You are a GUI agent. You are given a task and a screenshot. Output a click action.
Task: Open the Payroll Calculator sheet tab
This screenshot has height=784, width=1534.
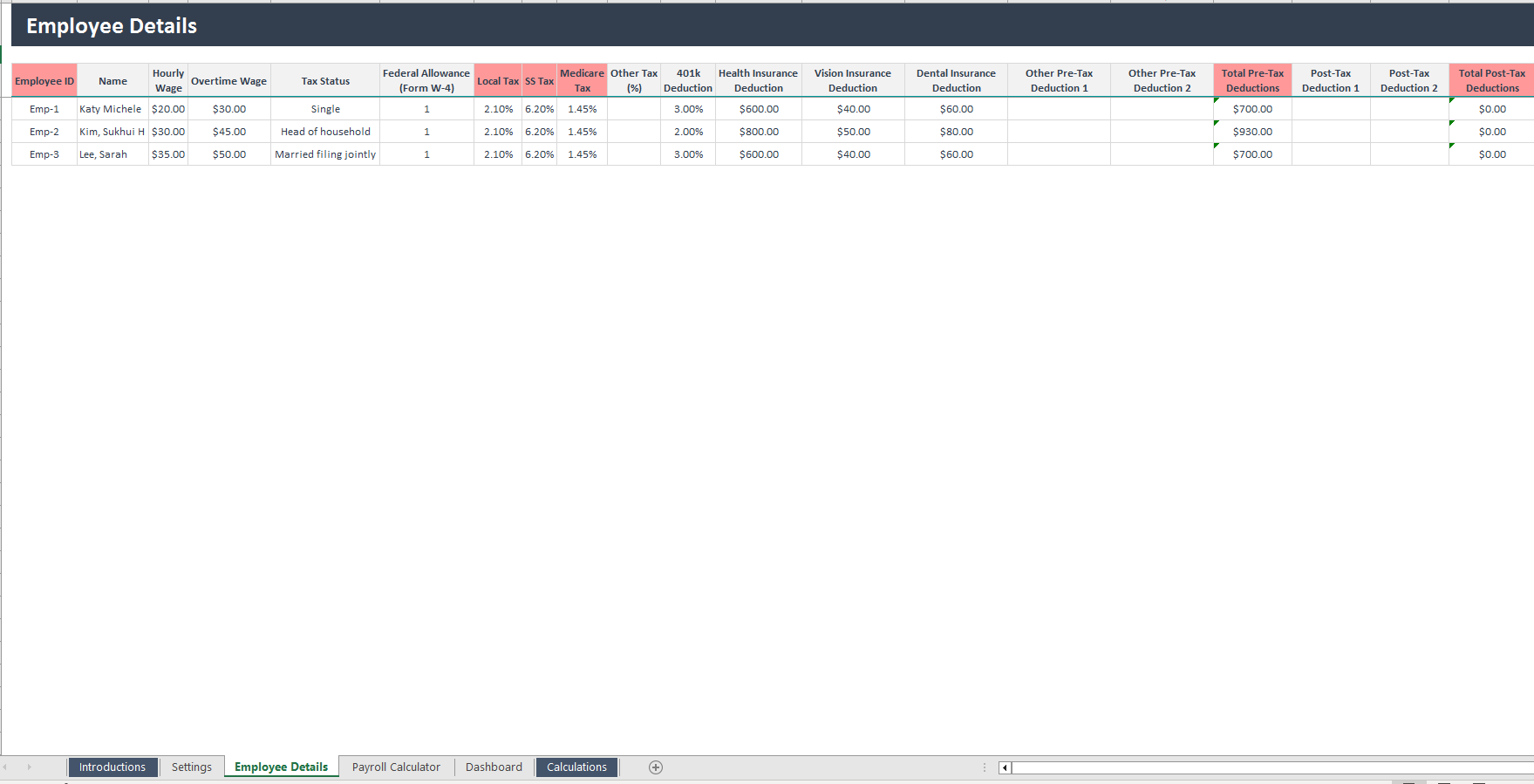pyautogui.click(x=396, y=767)
